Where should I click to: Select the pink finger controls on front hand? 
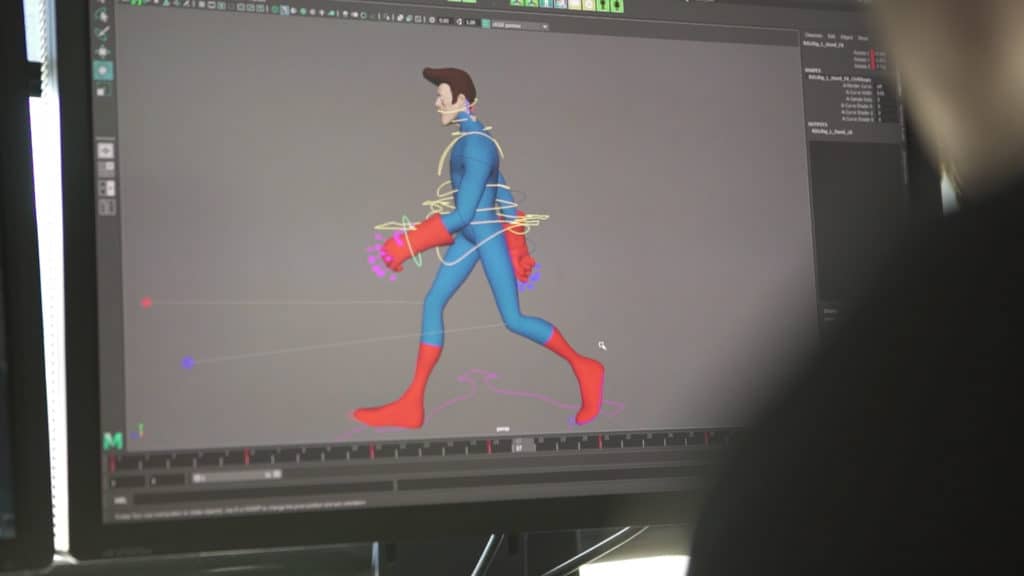pyautogui.click(x=383, y=256)
